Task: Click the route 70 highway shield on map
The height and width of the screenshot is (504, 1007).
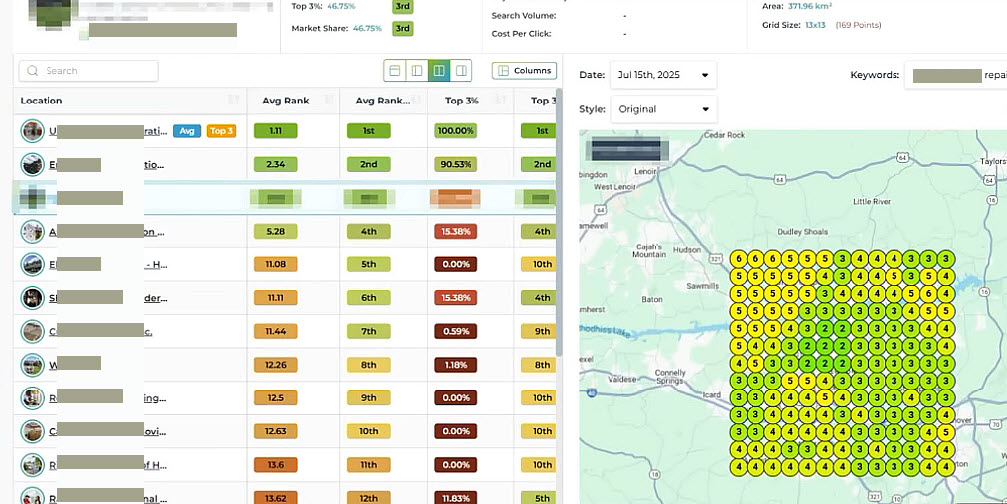Action: (x=995, y=424)
